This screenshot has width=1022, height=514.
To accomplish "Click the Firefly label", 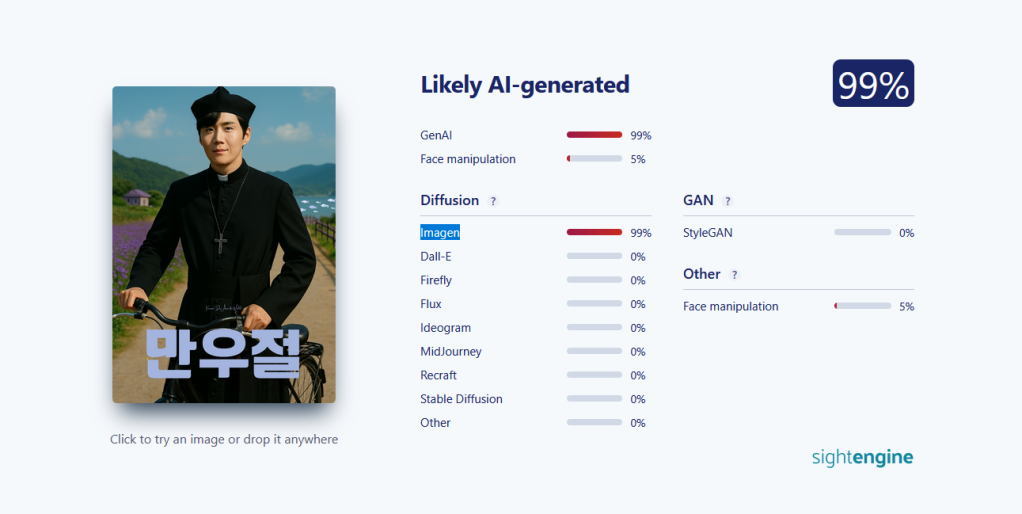I will (436, 280).
